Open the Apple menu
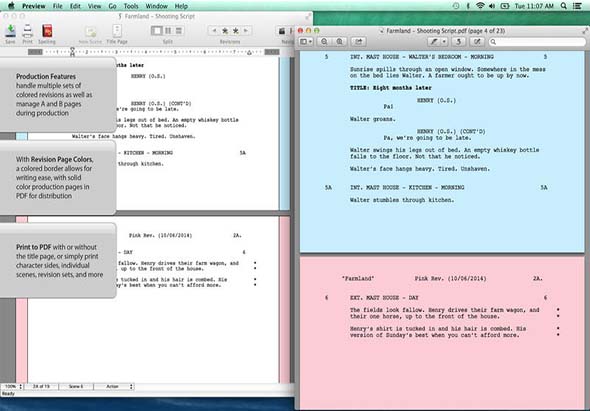Viewport: 590px width, 411px height. pos(11,6)
